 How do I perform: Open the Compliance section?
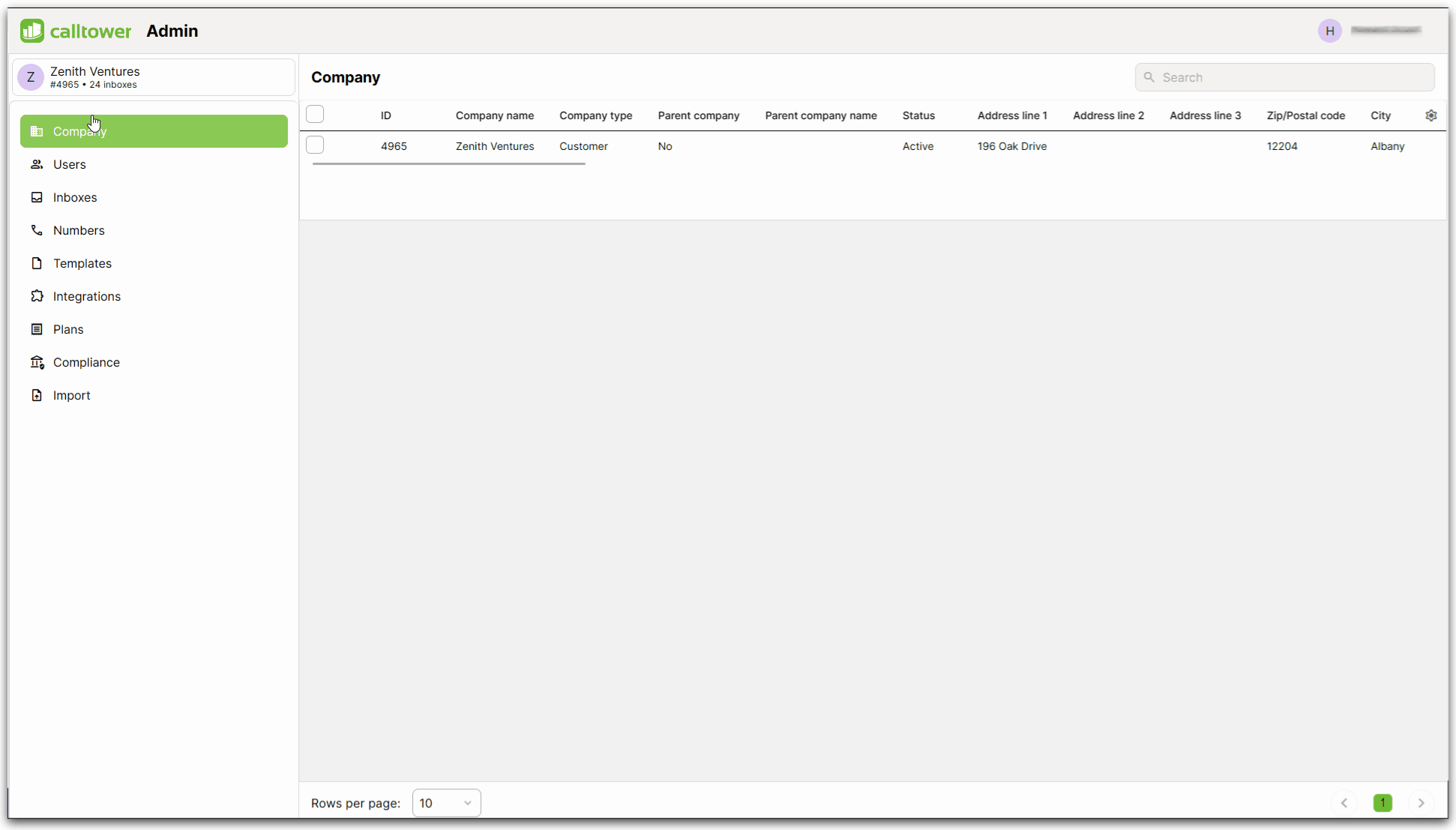86,362
